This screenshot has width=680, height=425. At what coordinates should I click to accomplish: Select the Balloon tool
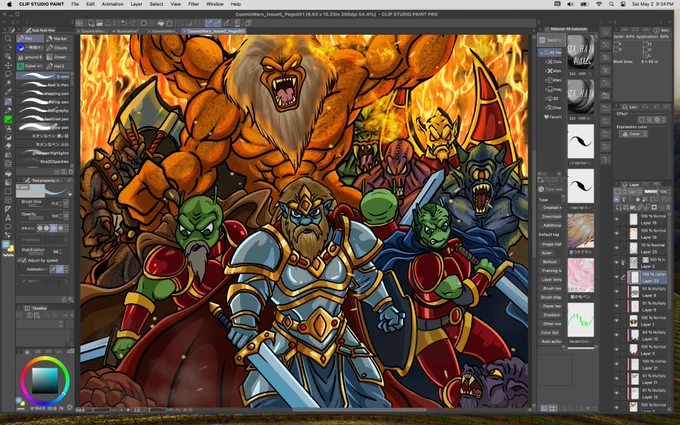[8, 227]
